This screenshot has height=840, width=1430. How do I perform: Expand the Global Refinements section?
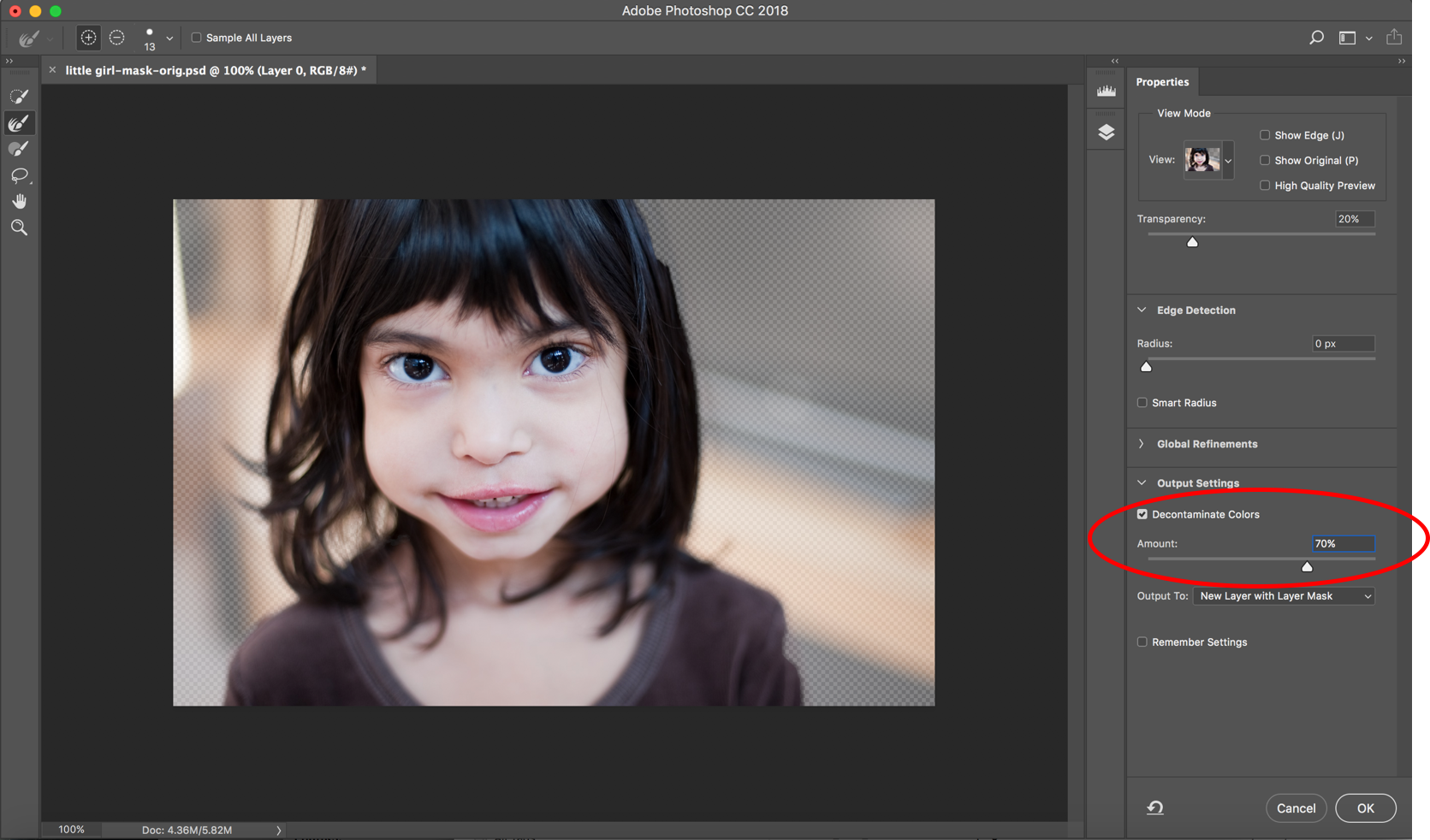[1207, 444]
